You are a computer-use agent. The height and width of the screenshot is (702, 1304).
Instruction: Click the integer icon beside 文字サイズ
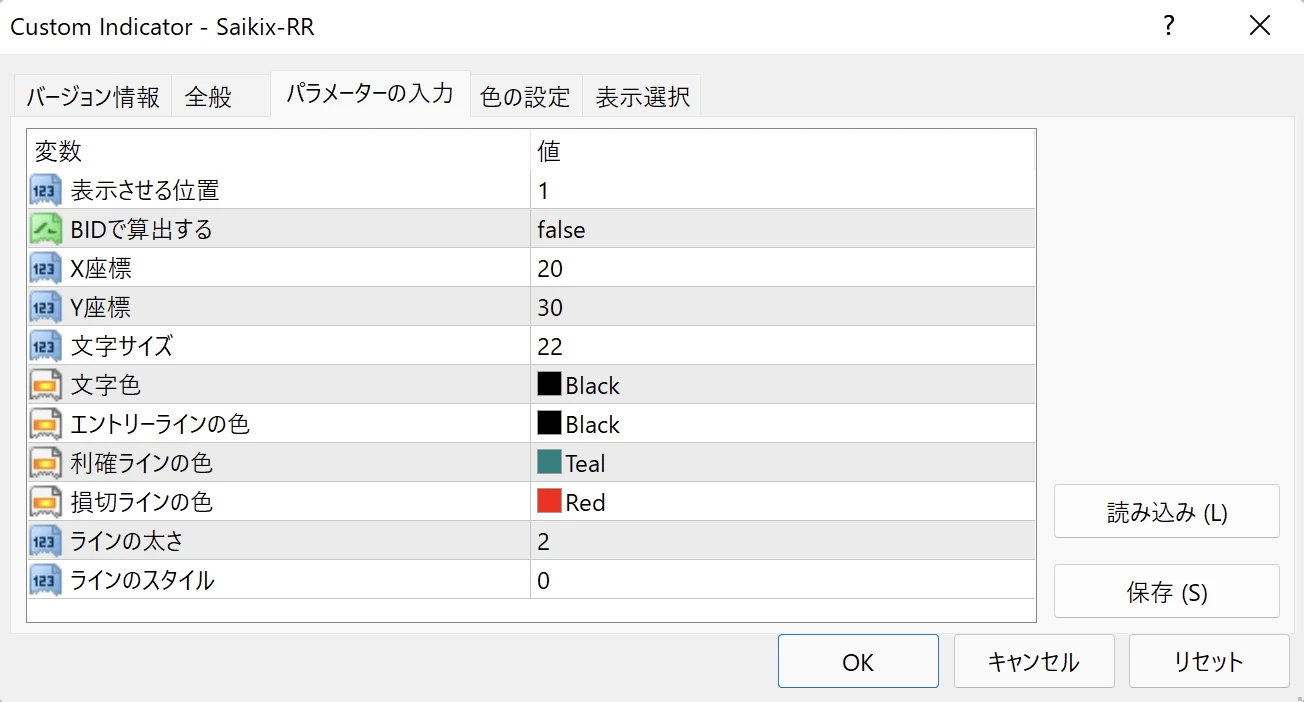click(x=45, y=346)
